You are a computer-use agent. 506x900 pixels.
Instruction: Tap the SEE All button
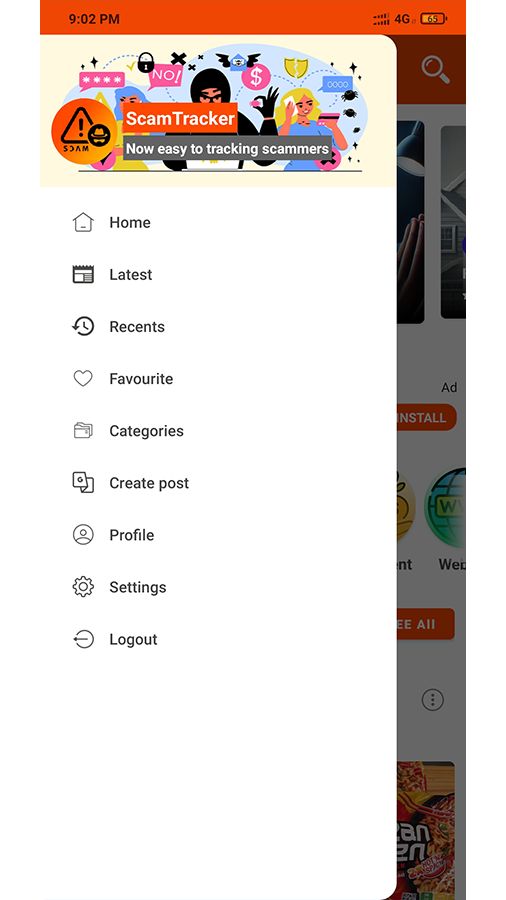tap(425, 624)
